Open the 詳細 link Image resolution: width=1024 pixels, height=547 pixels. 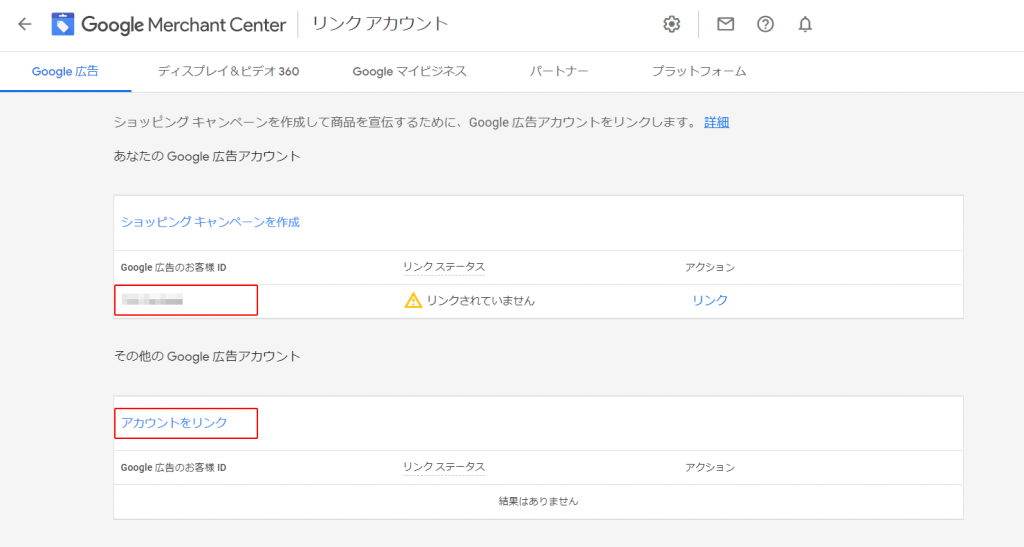[x=716, y=122]
